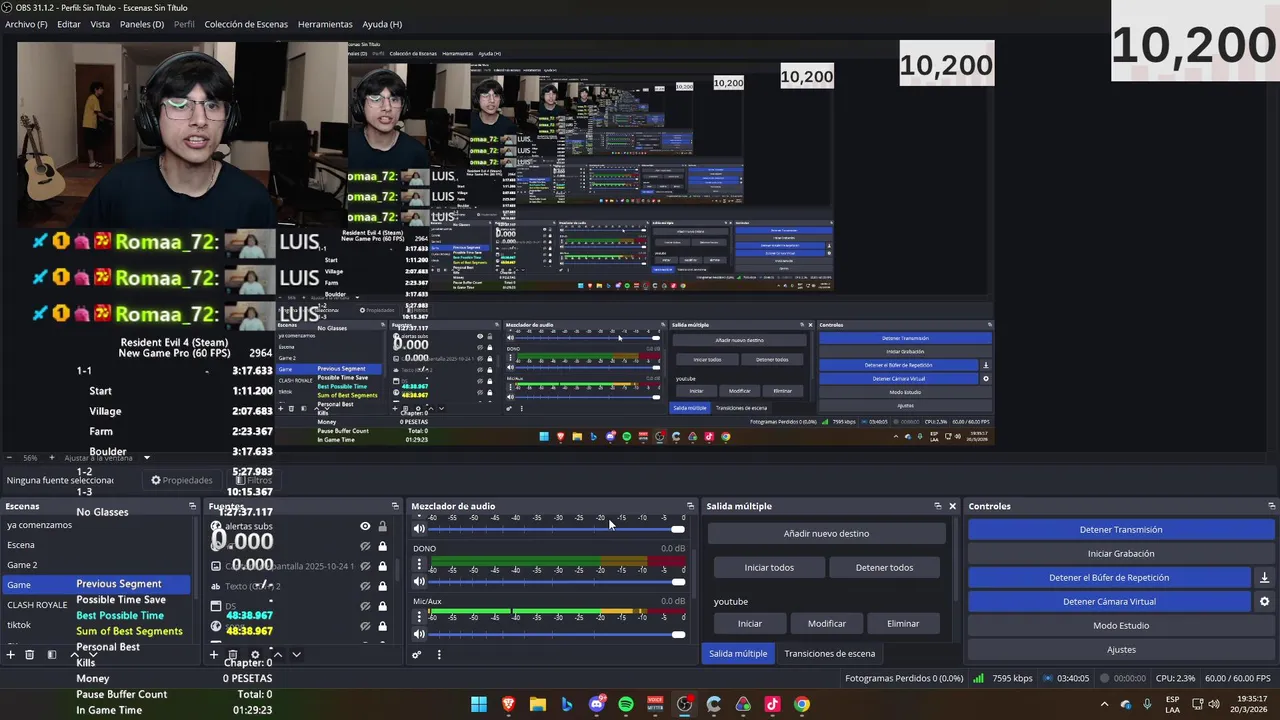Float the Escenas panel with its dock icon
The image size is (1280, 720).
[x=193, y=506]
